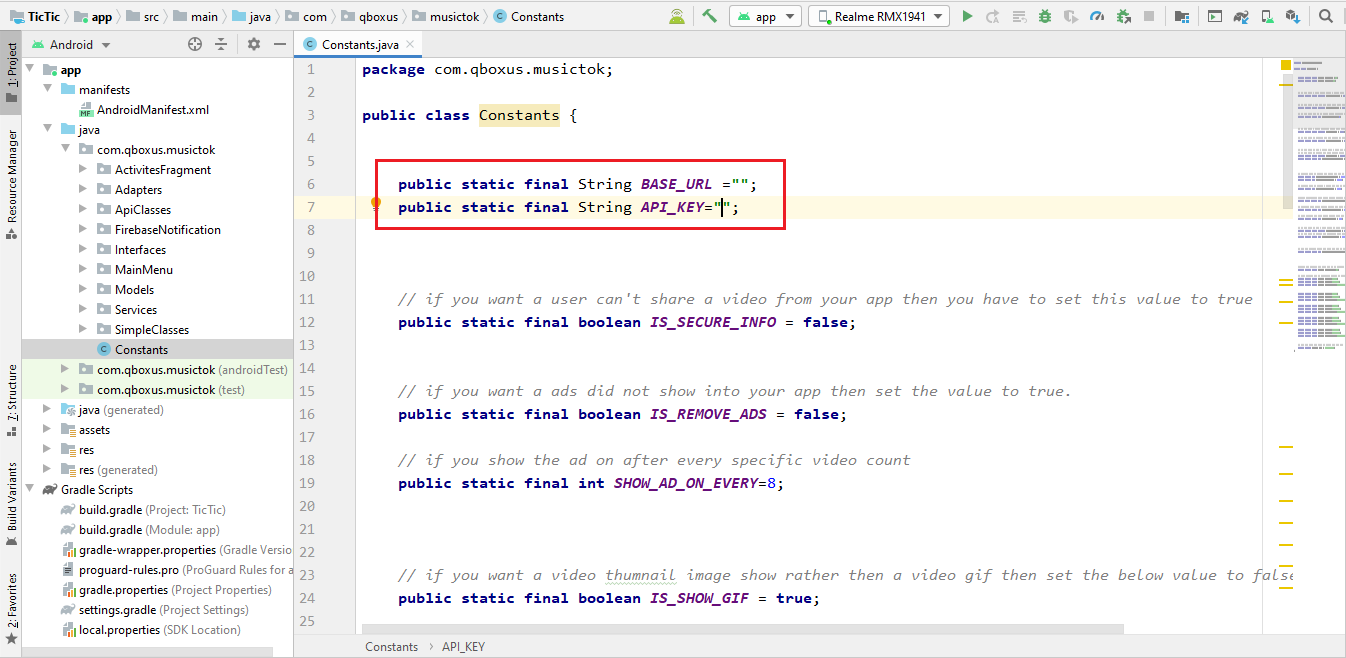Click inside the API_KEY string value
This screenshot has height=658, width=1346.
tap(722, 207)
